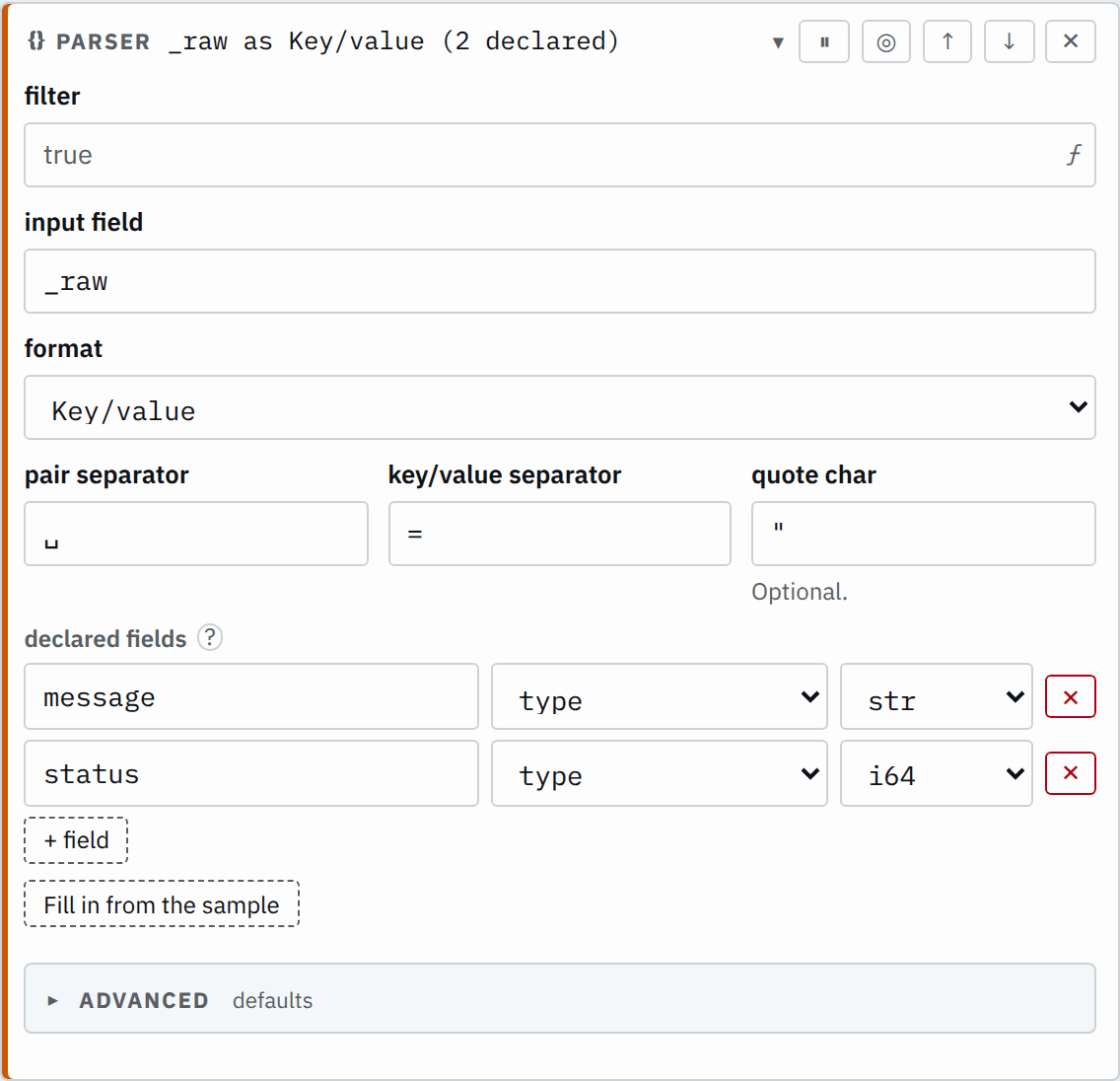Open expression editor icon in filter field

[x=1074, y=155]
